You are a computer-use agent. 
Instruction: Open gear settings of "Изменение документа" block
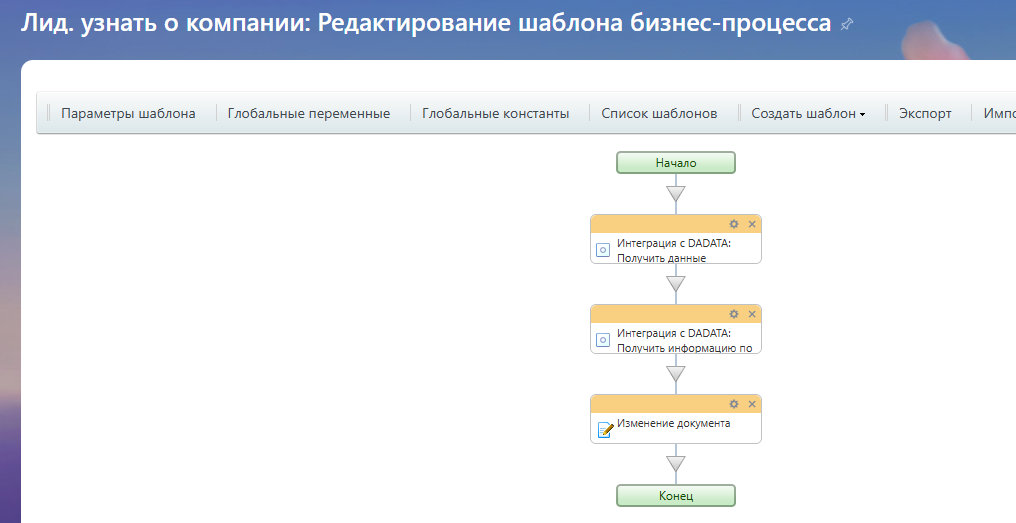pos(734,404)
